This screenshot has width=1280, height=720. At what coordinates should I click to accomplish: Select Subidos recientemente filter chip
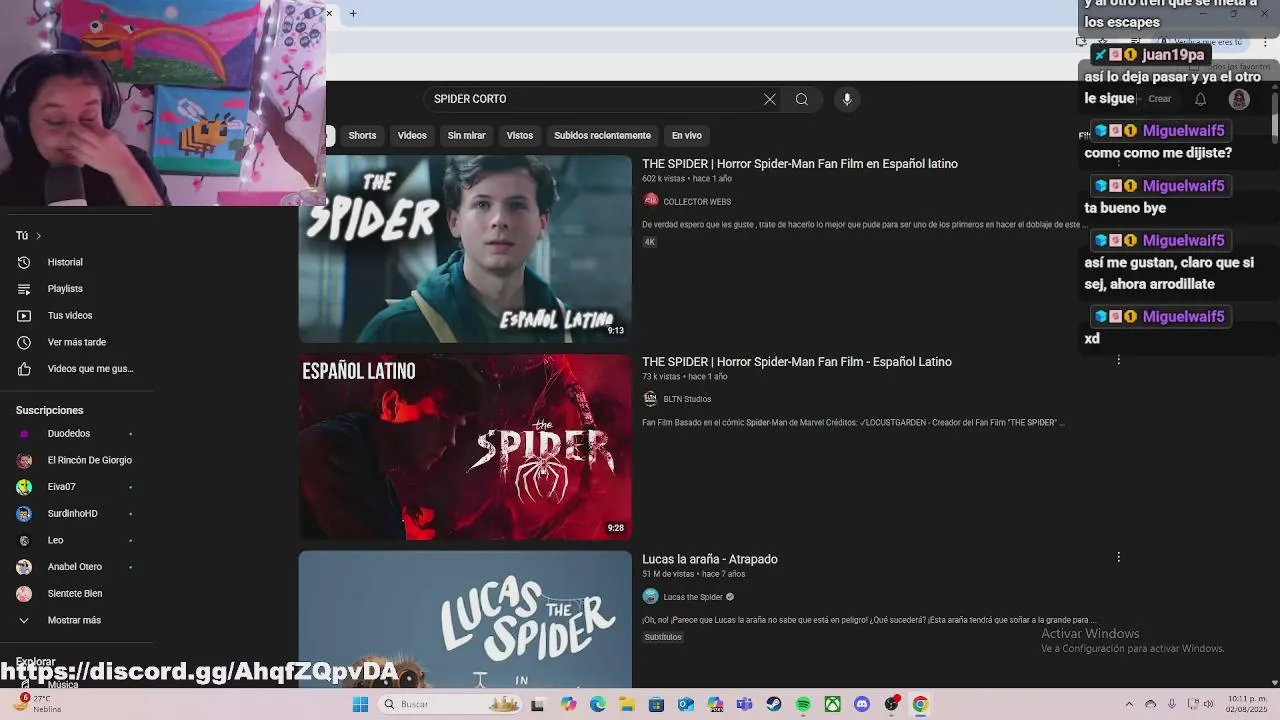pos(602,135)
